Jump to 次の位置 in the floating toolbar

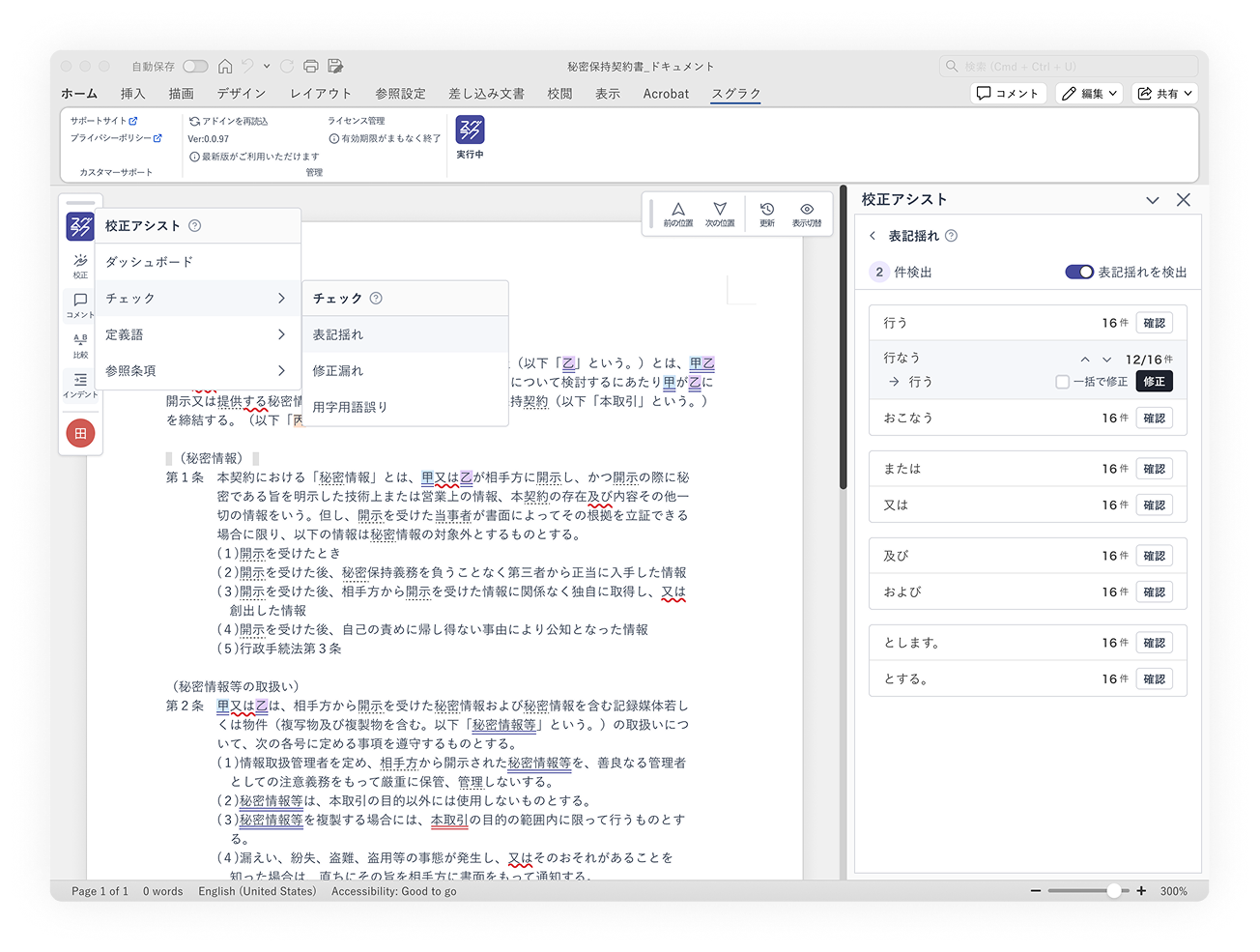pos(720,212)
